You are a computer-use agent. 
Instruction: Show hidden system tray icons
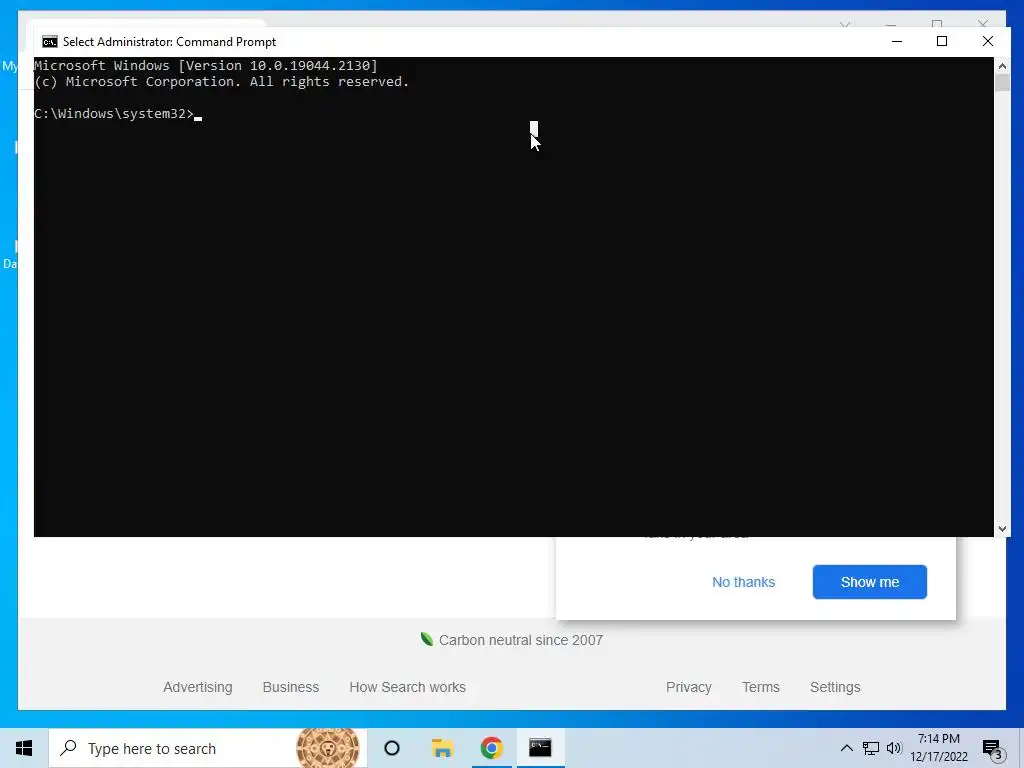pos(846,748)
